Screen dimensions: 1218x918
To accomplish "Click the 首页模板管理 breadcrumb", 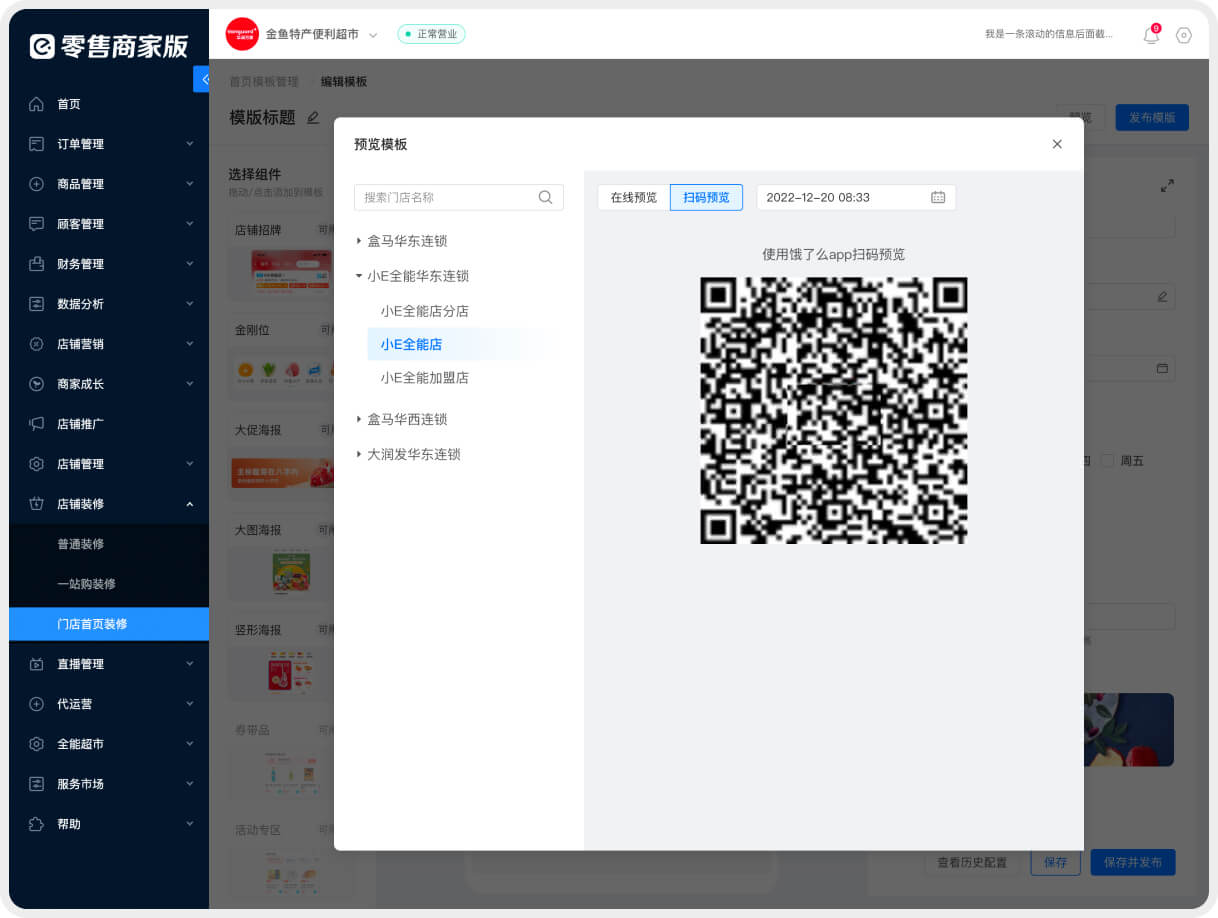I will 264,82.
